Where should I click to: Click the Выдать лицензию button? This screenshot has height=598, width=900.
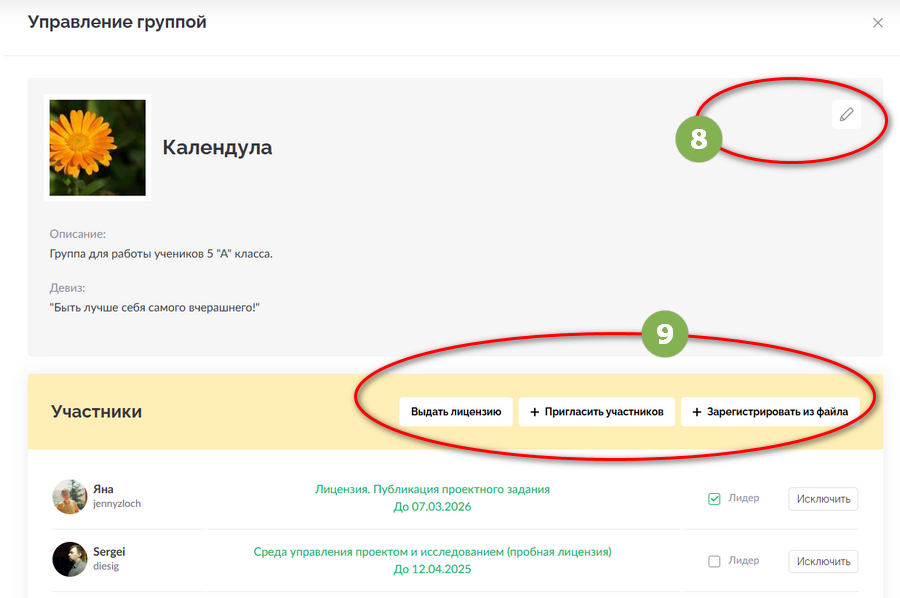click(x=456, y=411)
